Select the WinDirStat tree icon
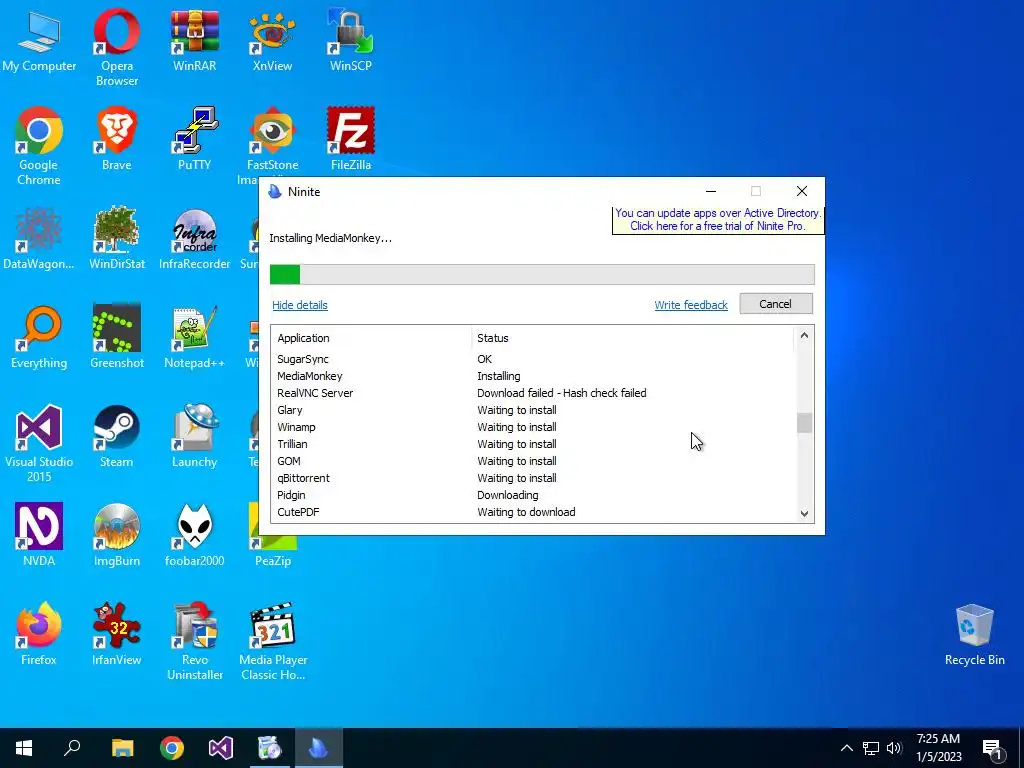The height and width of the screenshot is (768, 1024). pos(117,238)
